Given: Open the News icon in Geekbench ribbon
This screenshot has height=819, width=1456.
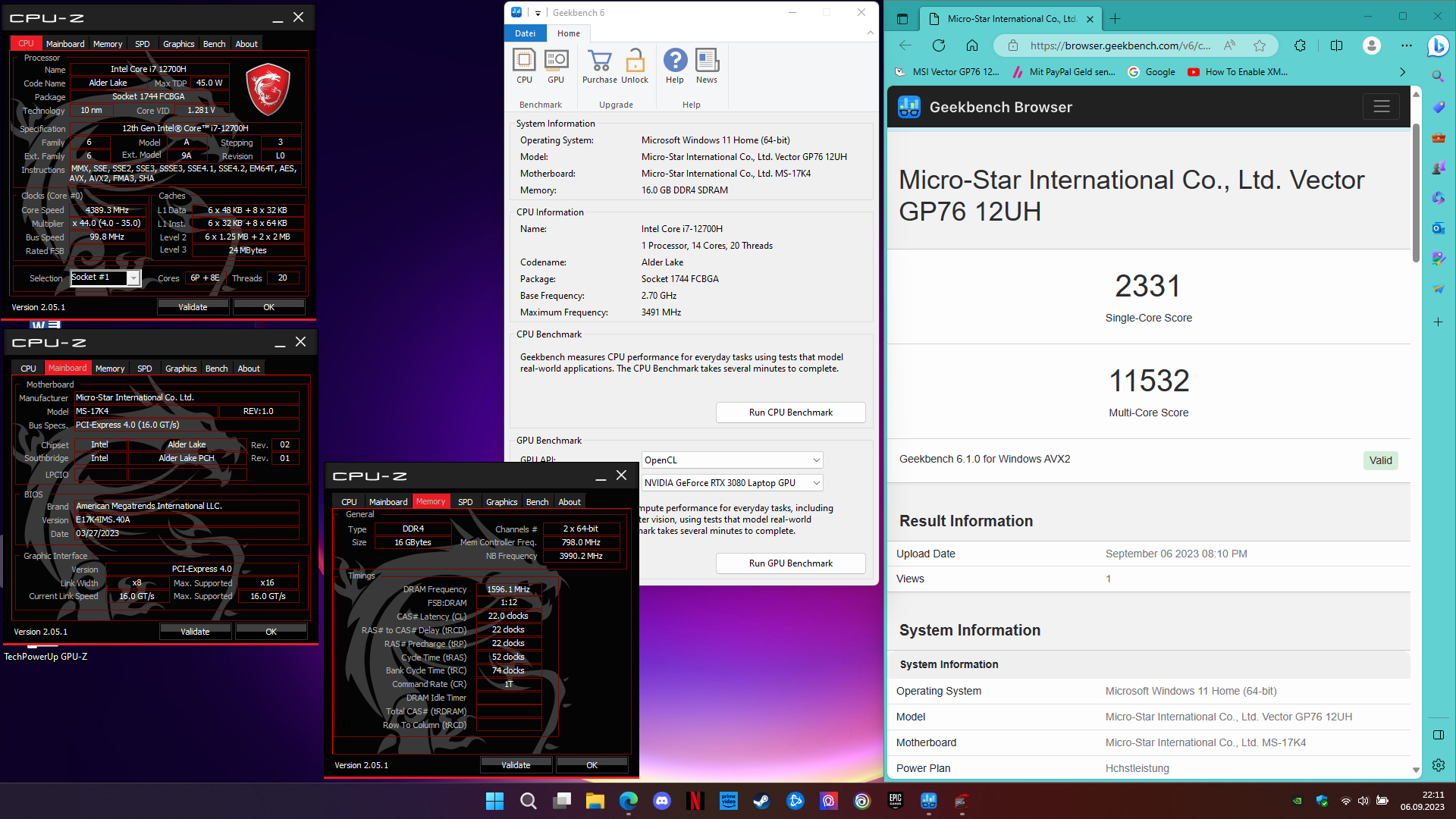Looking at the screenshot, I should [707, 66].
